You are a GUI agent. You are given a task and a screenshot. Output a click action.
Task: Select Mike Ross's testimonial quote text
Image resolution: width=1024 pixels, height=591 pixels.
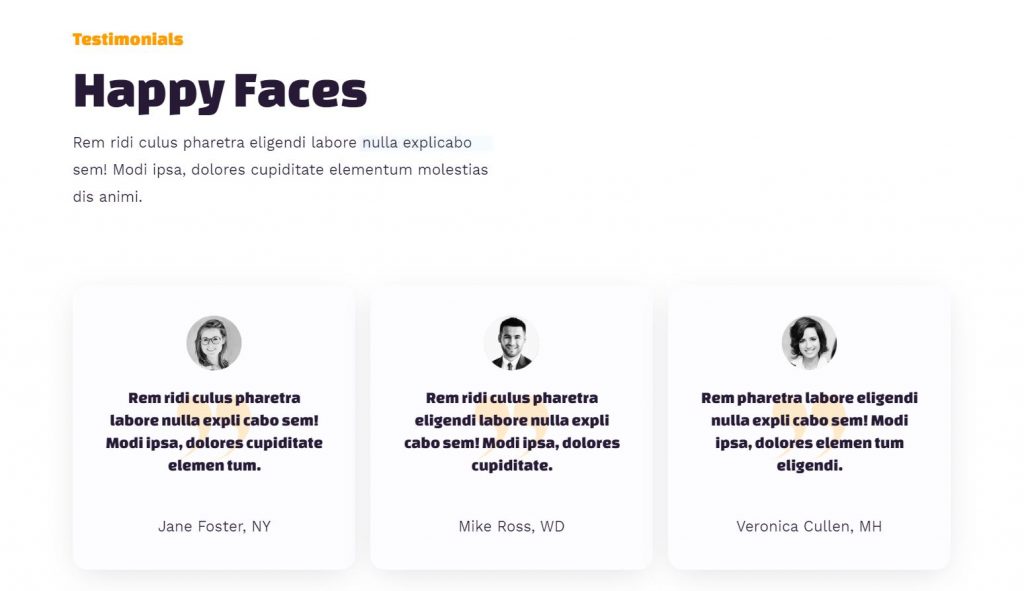click(511, 432)
